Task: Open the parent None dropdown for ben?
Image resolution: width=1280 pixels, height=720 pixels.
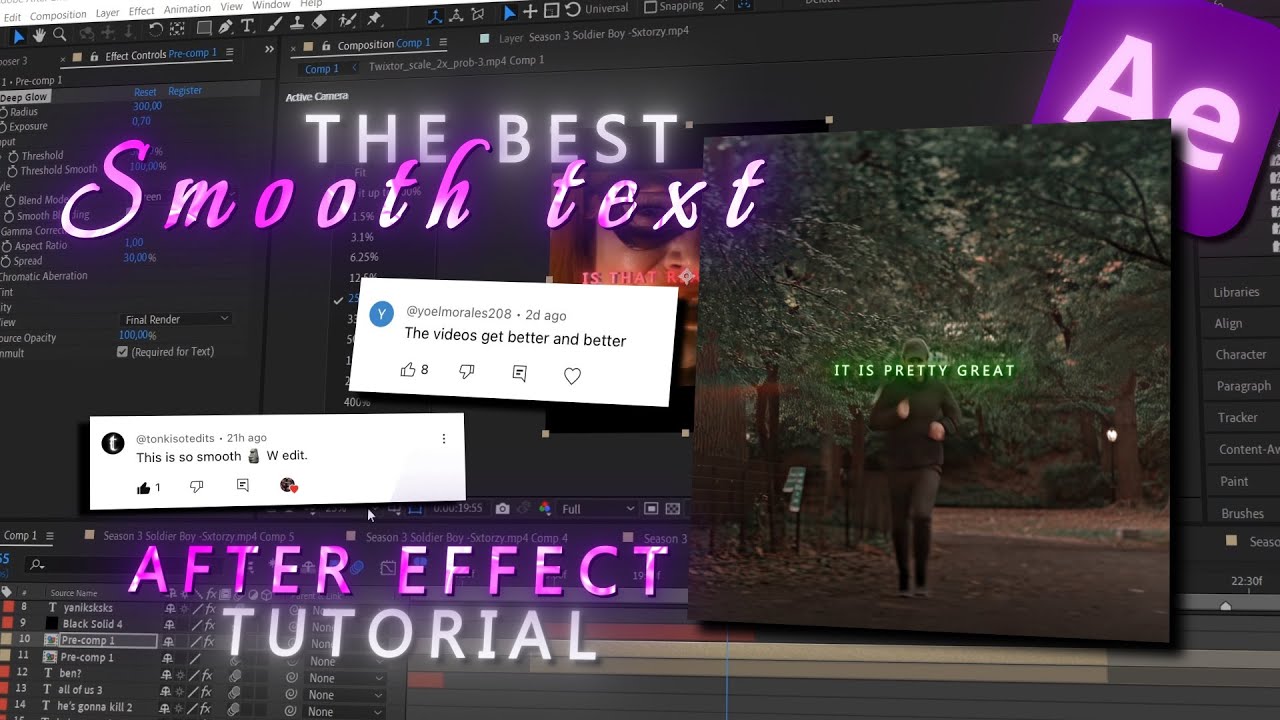Action: 344,678
